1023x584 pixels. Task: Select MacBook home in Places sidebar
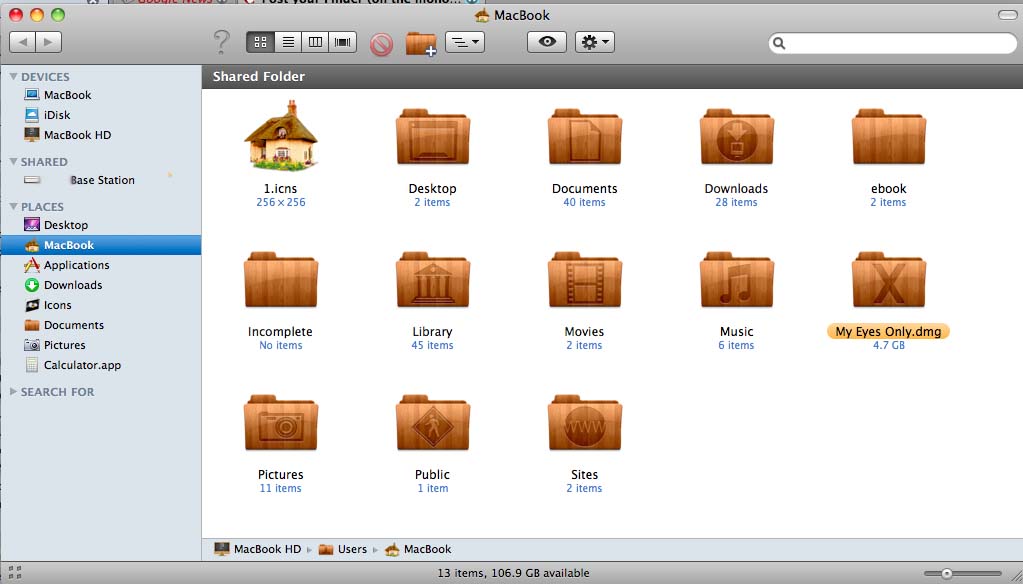(100, 245)
